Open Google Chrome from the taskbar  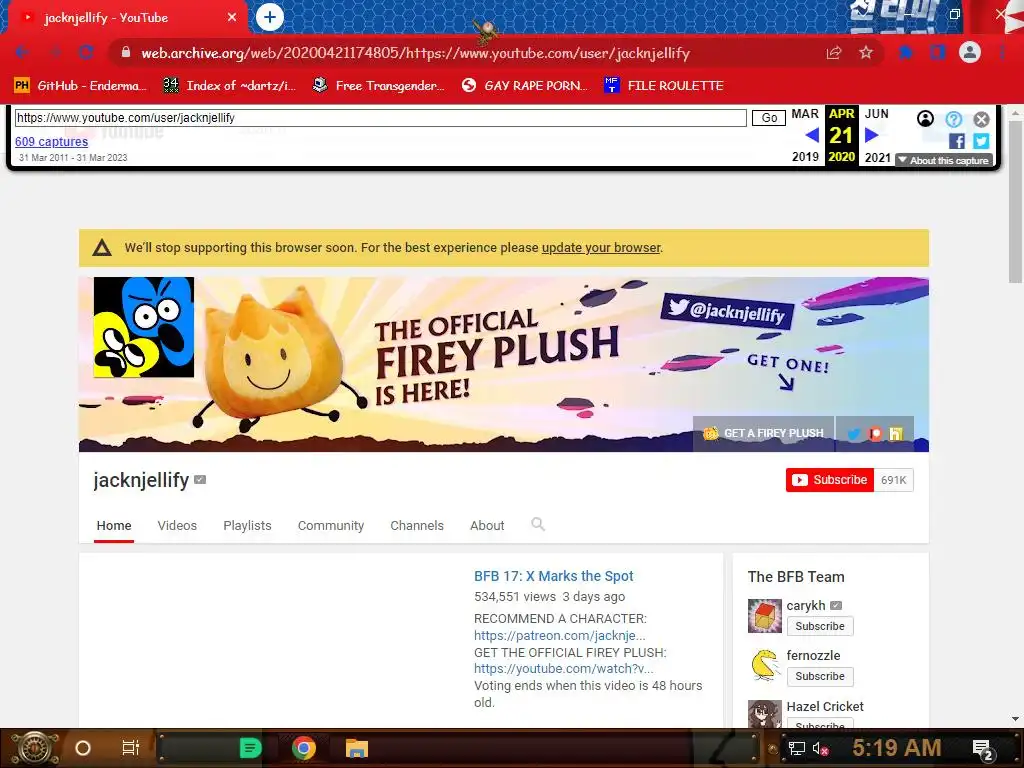(304, 748)
